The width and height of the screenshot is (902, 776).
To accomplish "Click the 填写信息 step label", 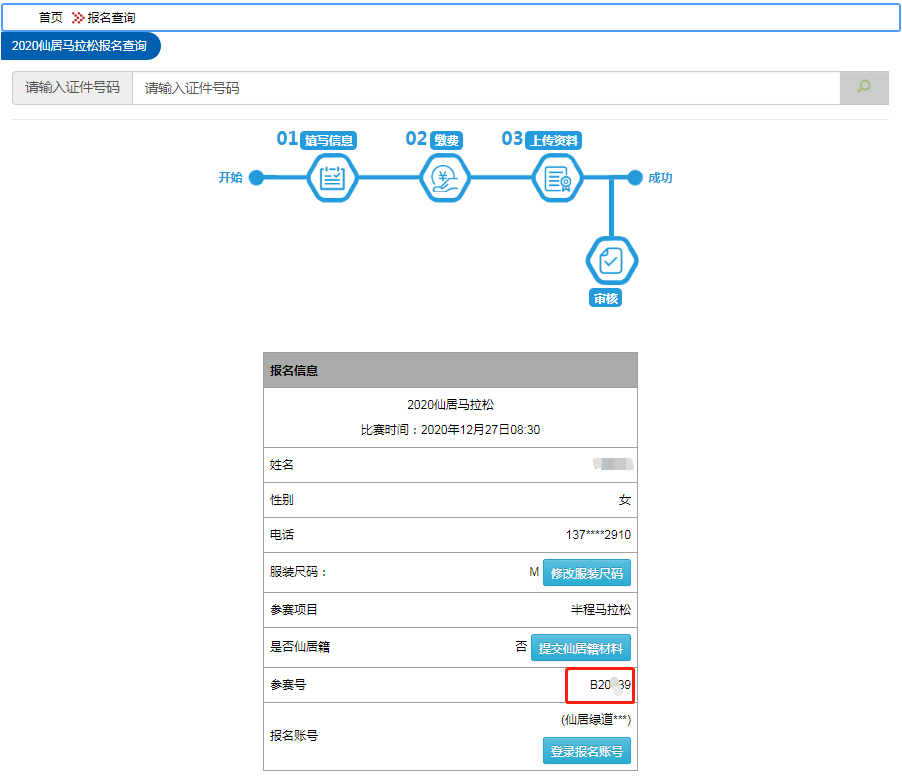I will (x=329, y=141).
